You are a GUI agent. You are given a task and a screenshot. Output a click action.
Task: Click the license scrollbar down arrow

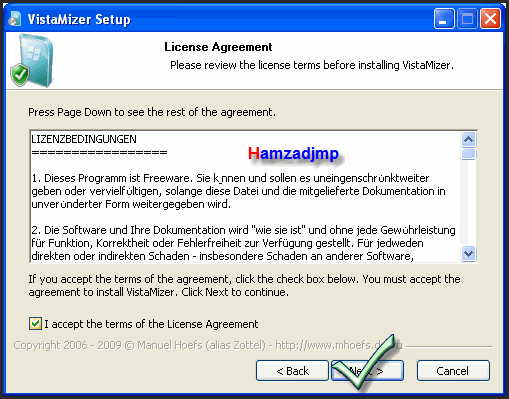(469, 254)
